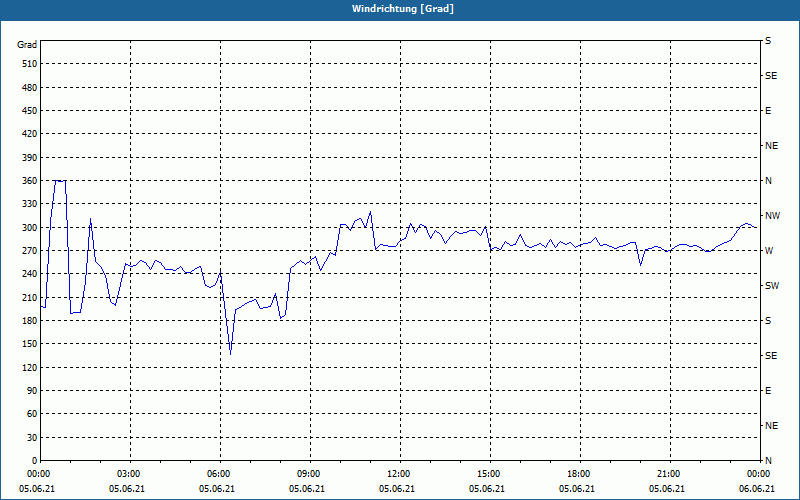Screen dimensions: 800x500
Task: Click the NW compass label on right axis
Action: click(772, 216)
